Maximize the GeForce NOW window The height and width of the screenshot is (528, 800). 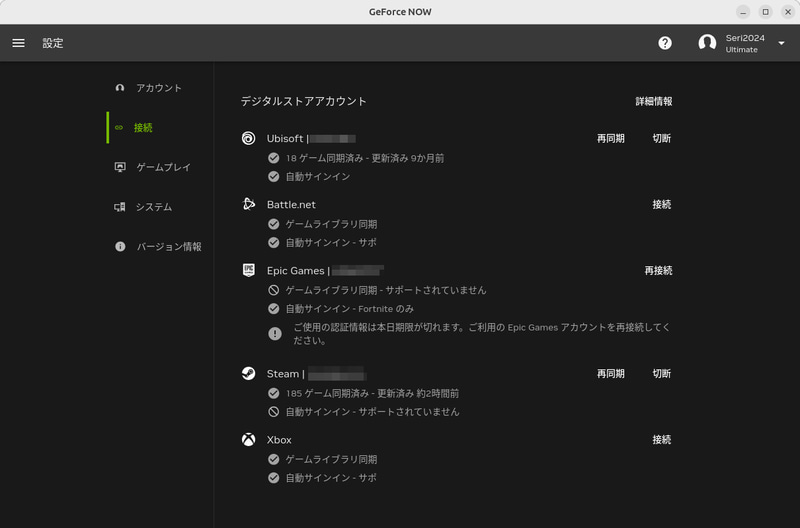point(765,12)
